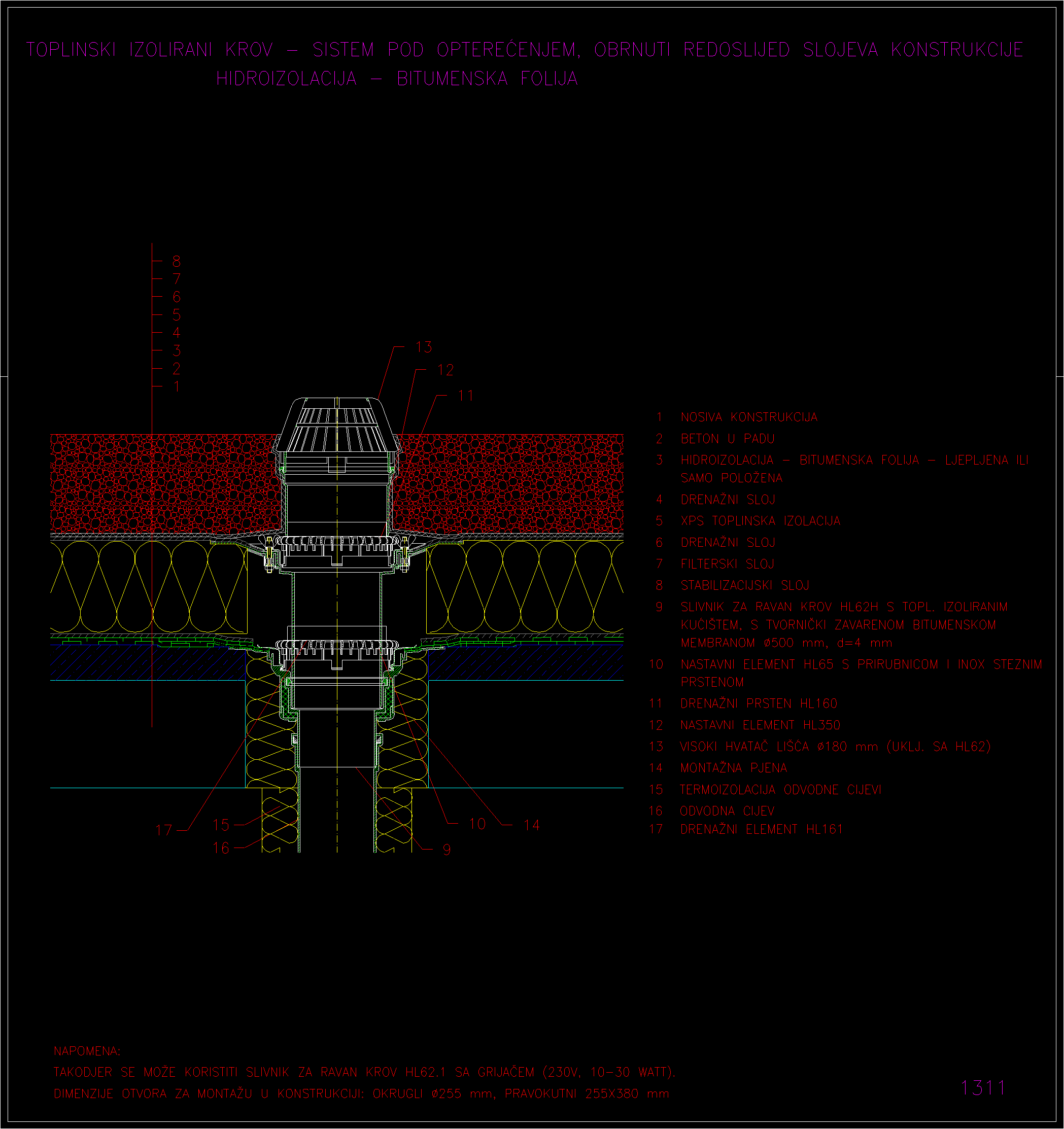Viewport: 1064px width, 1129px height.
Task: Click callout number 16 left of the pipe bottom
Action: pyautogui.click(x=220, y=848)
